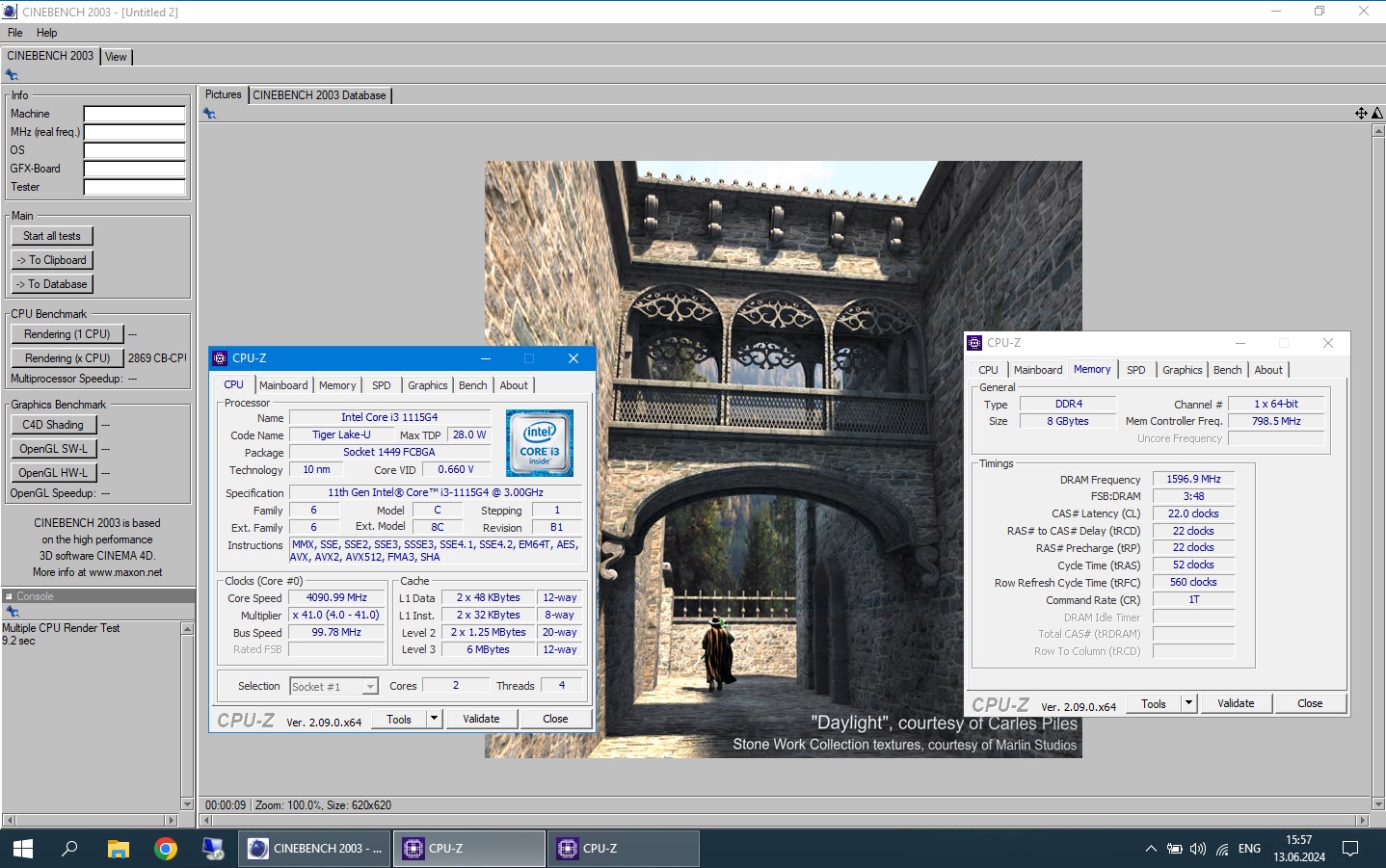This screenshot has height=868, width=1386.
Task: Click the move cross icon above picture
Action: pyautogui.click(x=1361, y=113)
